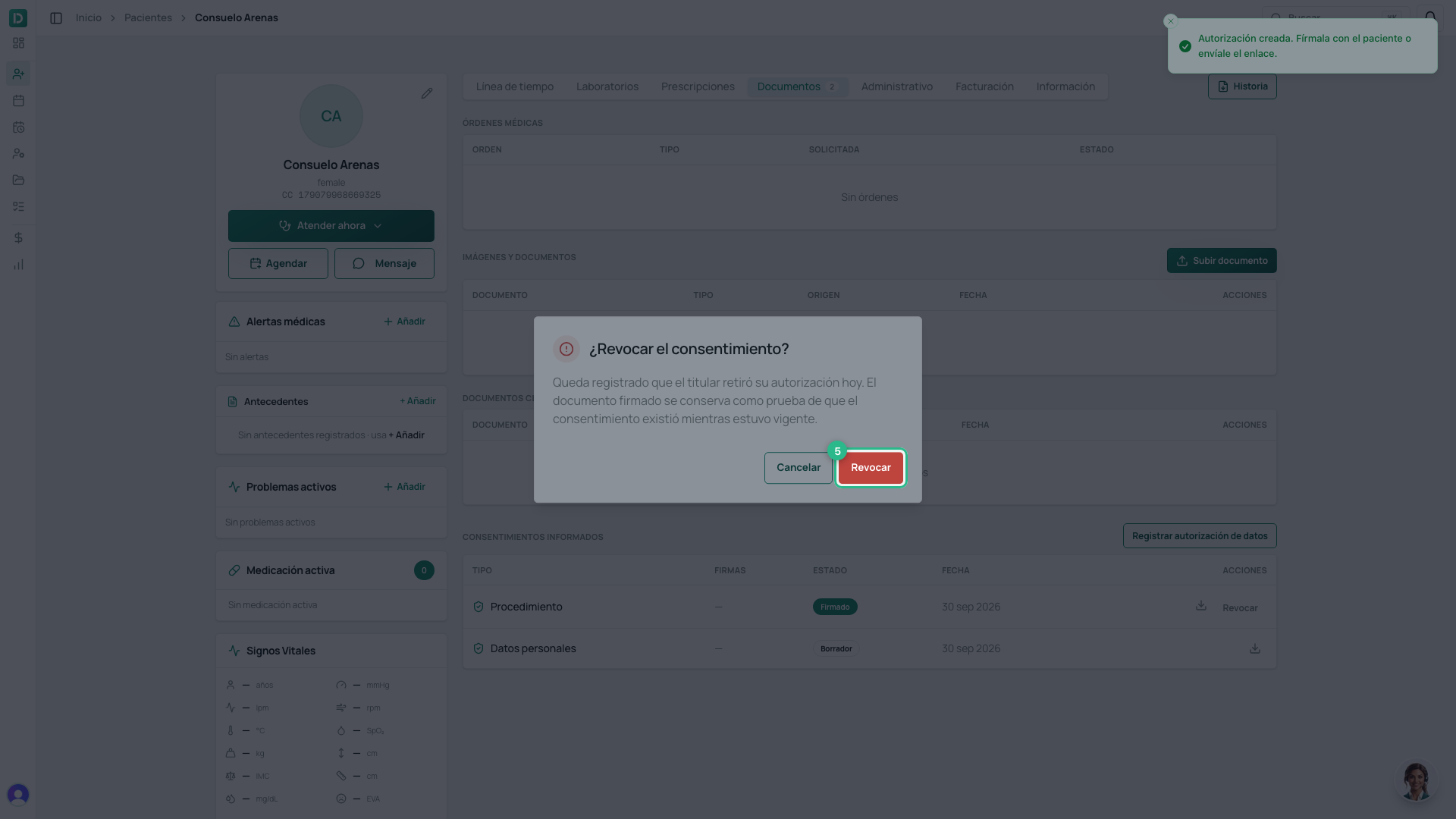Open the app logo home icon
The height and width of the screenshot is (819, 1456).
(18, 17)
